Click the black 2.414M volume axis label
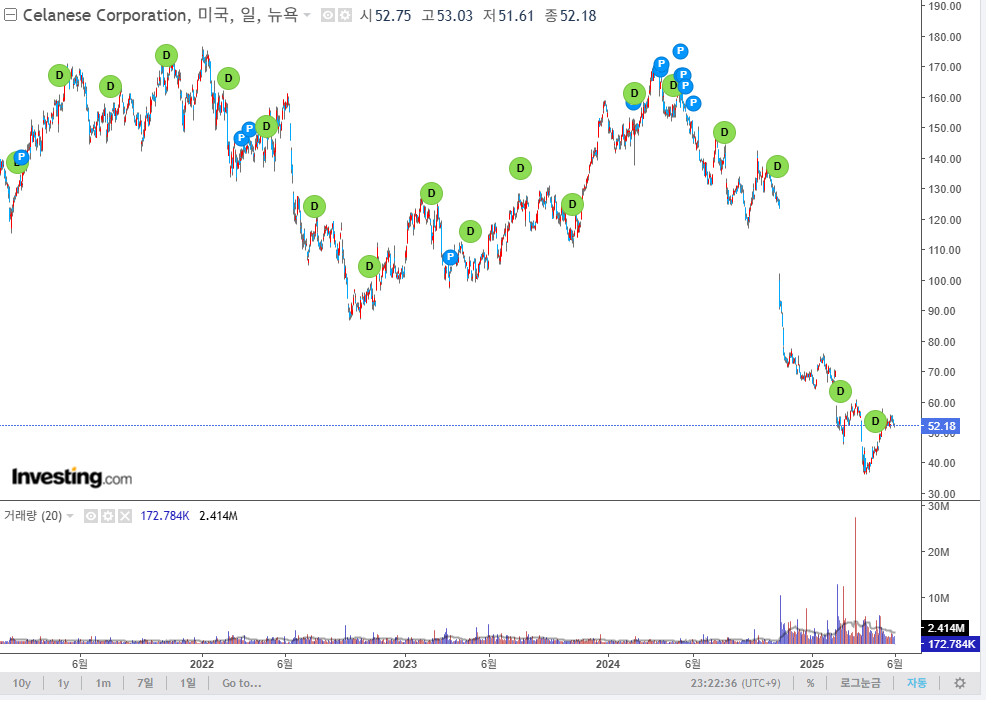 tap(945, 628)
